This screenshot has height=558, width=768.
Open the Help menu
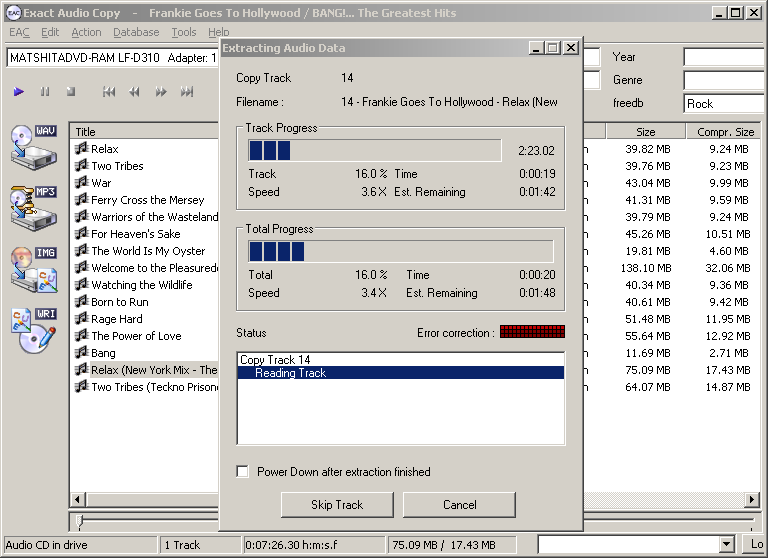tap(218, 32)
